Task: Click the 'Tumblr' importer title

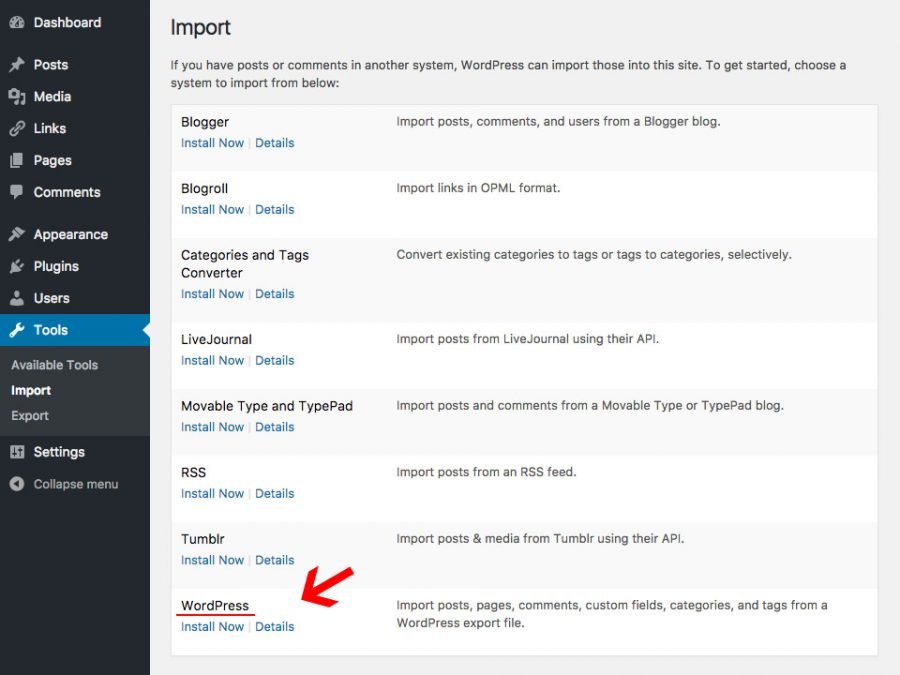Action: coord(203,539)
